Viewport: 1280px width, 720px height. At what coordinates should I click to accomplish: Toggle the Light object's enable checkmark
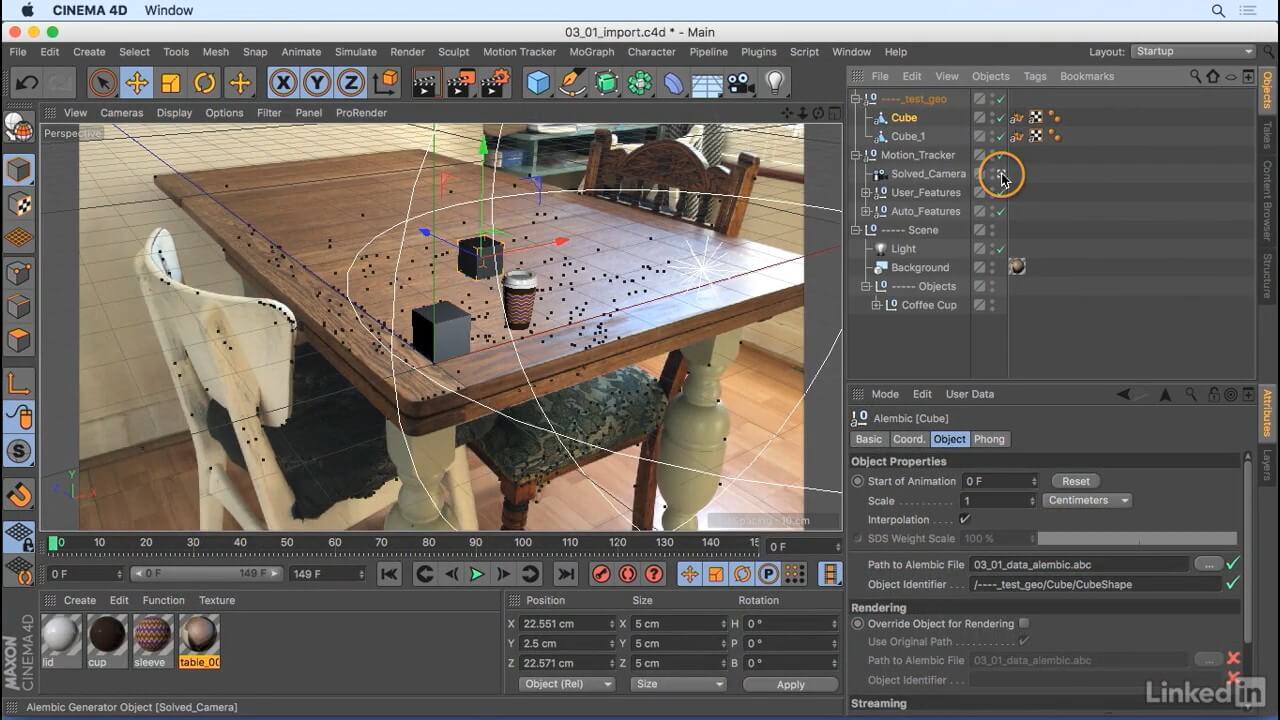[x=1000, y=249]
